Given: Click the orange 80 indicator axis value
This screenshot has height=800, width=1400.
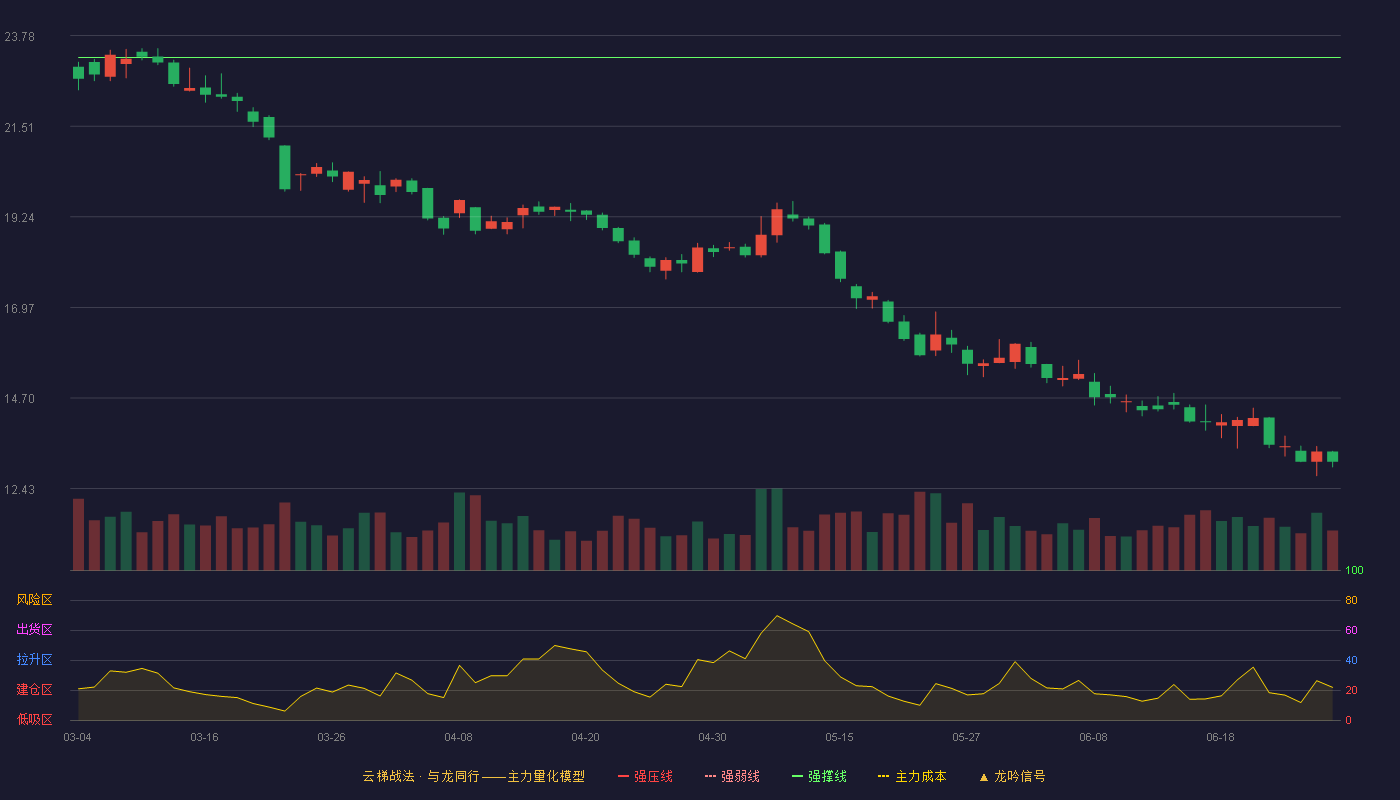Looking at the screenshot, I should [x=1351, y=601].
